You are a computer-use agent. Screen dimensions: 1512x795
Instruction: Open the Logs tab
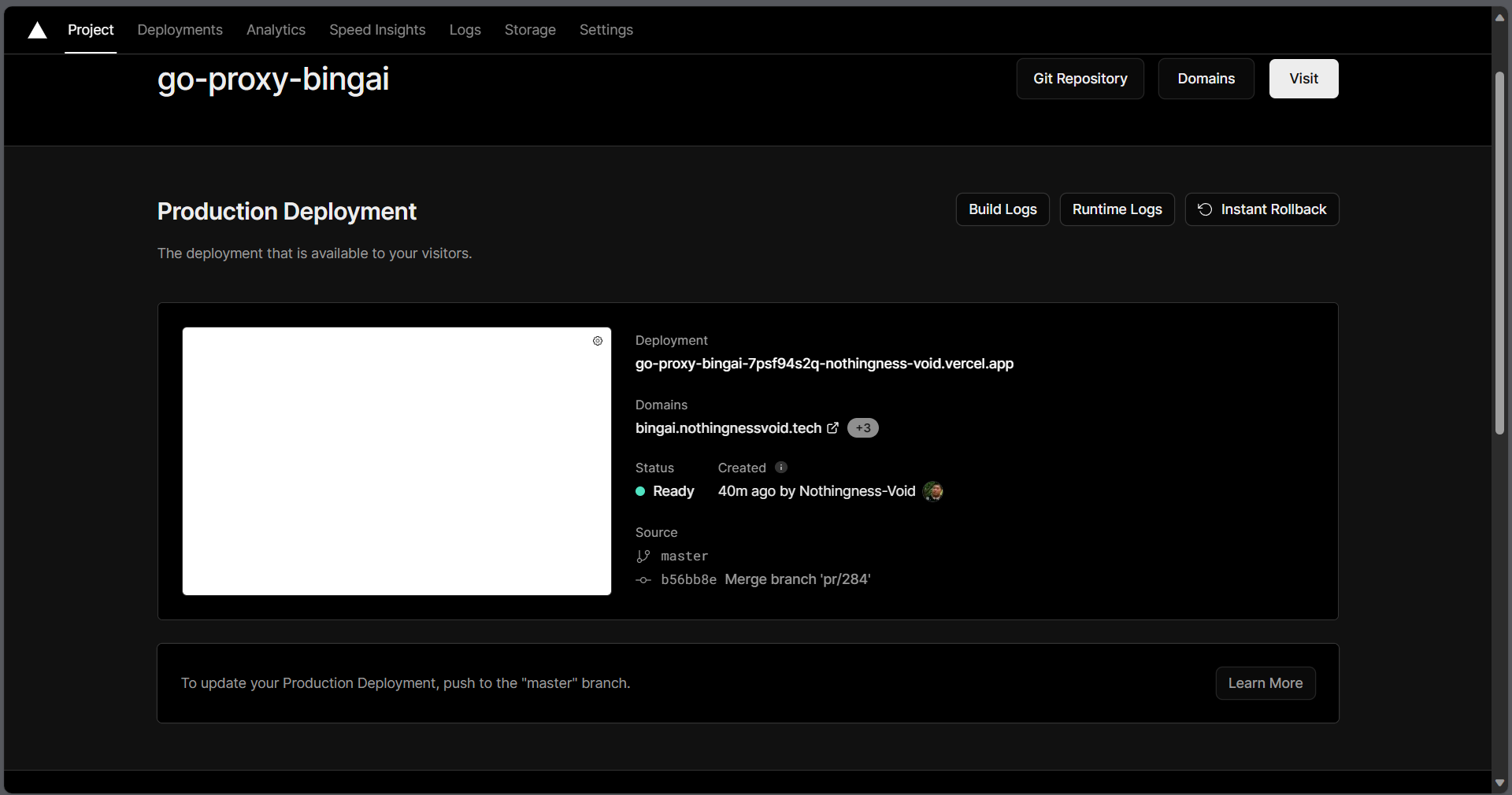click(465, 30)
